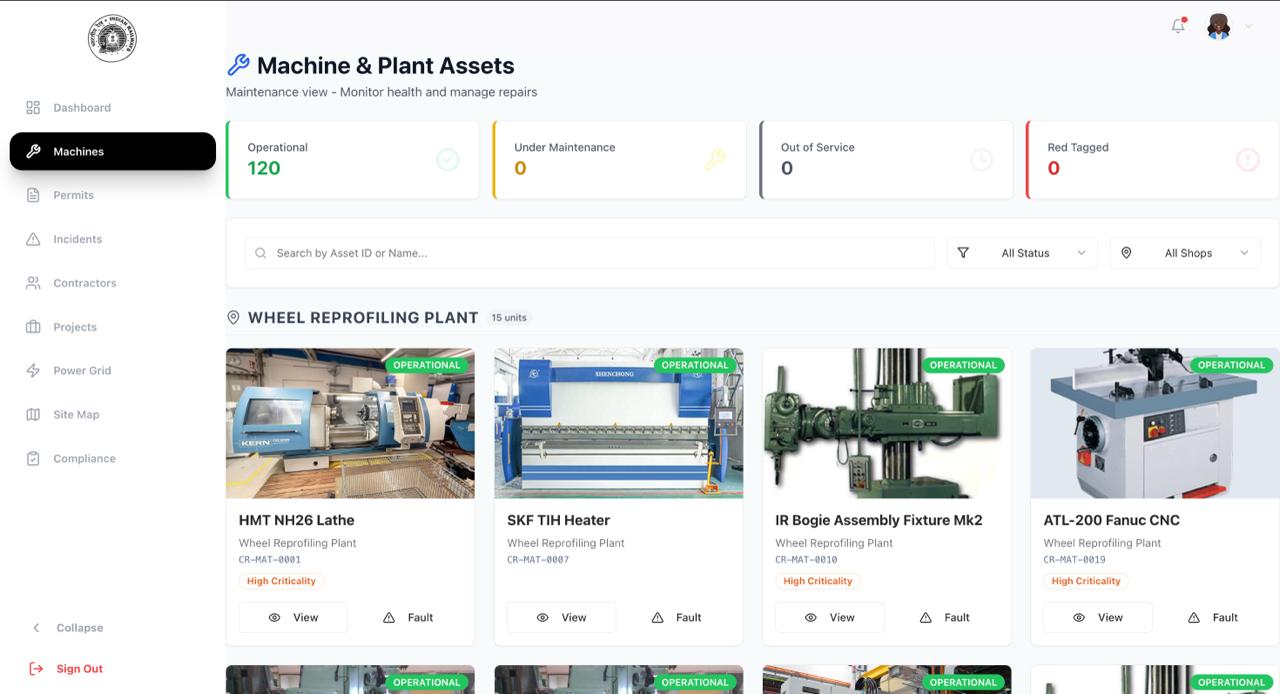Open Projects in sidebar
The image size is (1280, 694).
click(x=112, y=327)
